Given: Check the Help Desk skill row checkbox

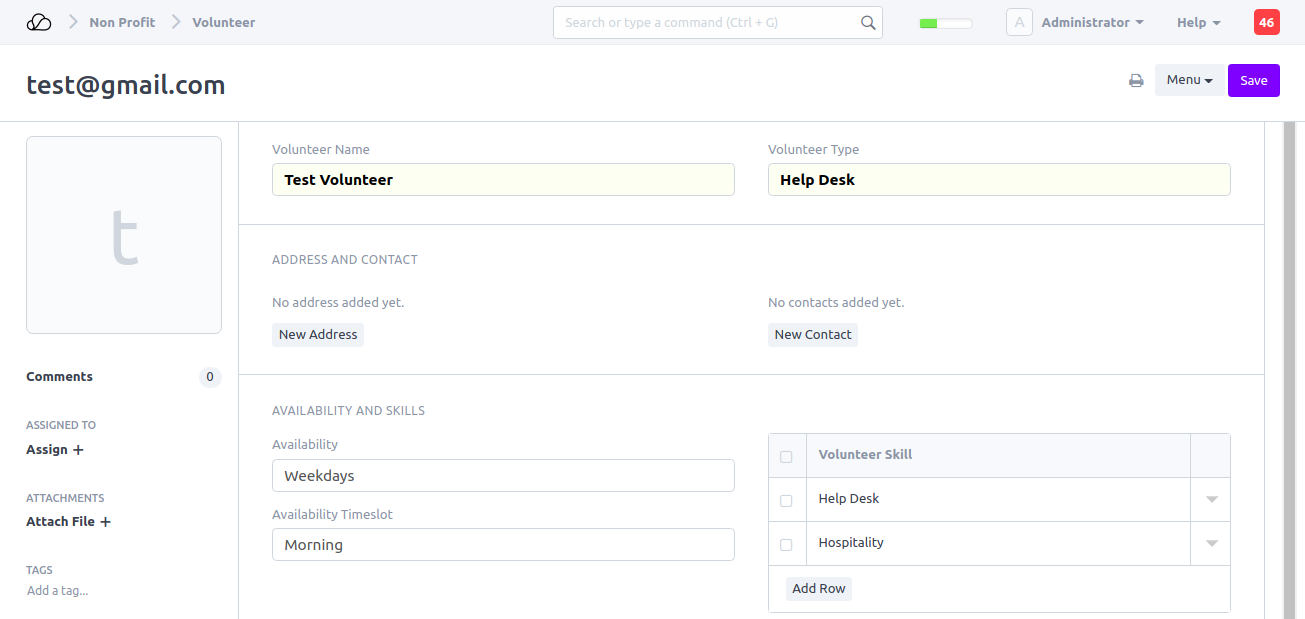Looking at the screenshot, I should (786, 500).
